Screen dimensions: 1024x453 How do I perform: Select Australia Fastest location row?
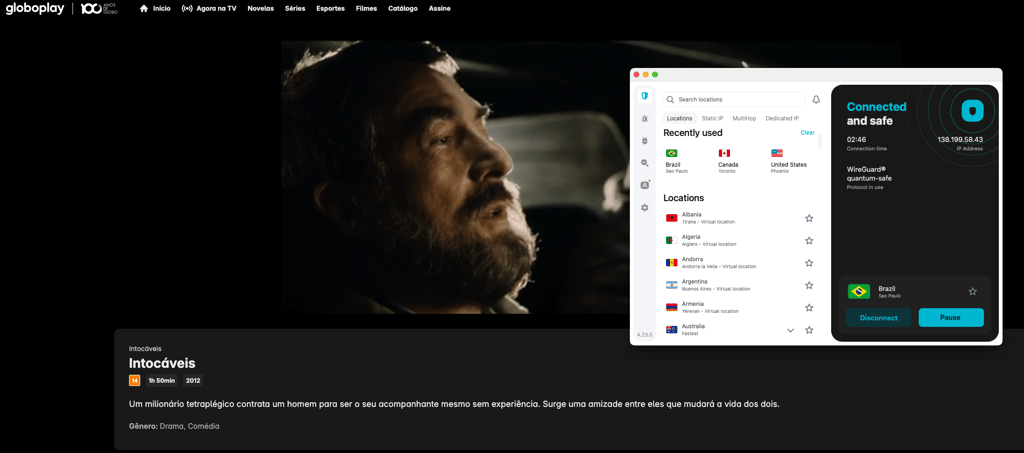point(740,330)
